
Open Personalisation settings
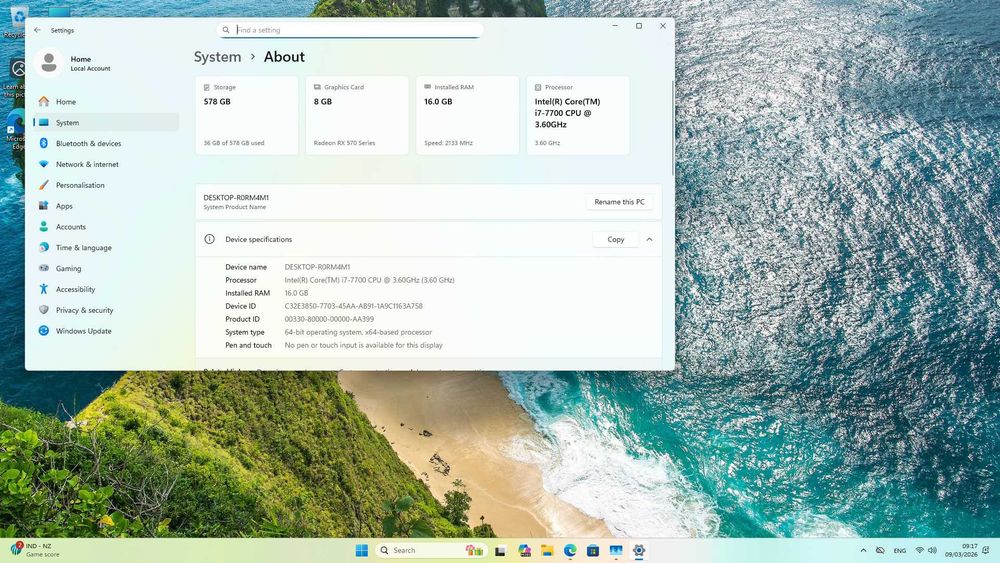coord(106,185)
